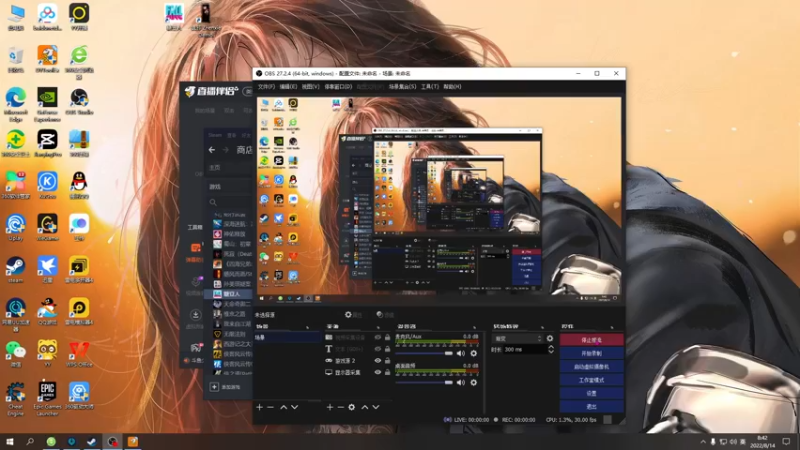
Task: Hide the Display Capture source
Action: click(378, 372)
